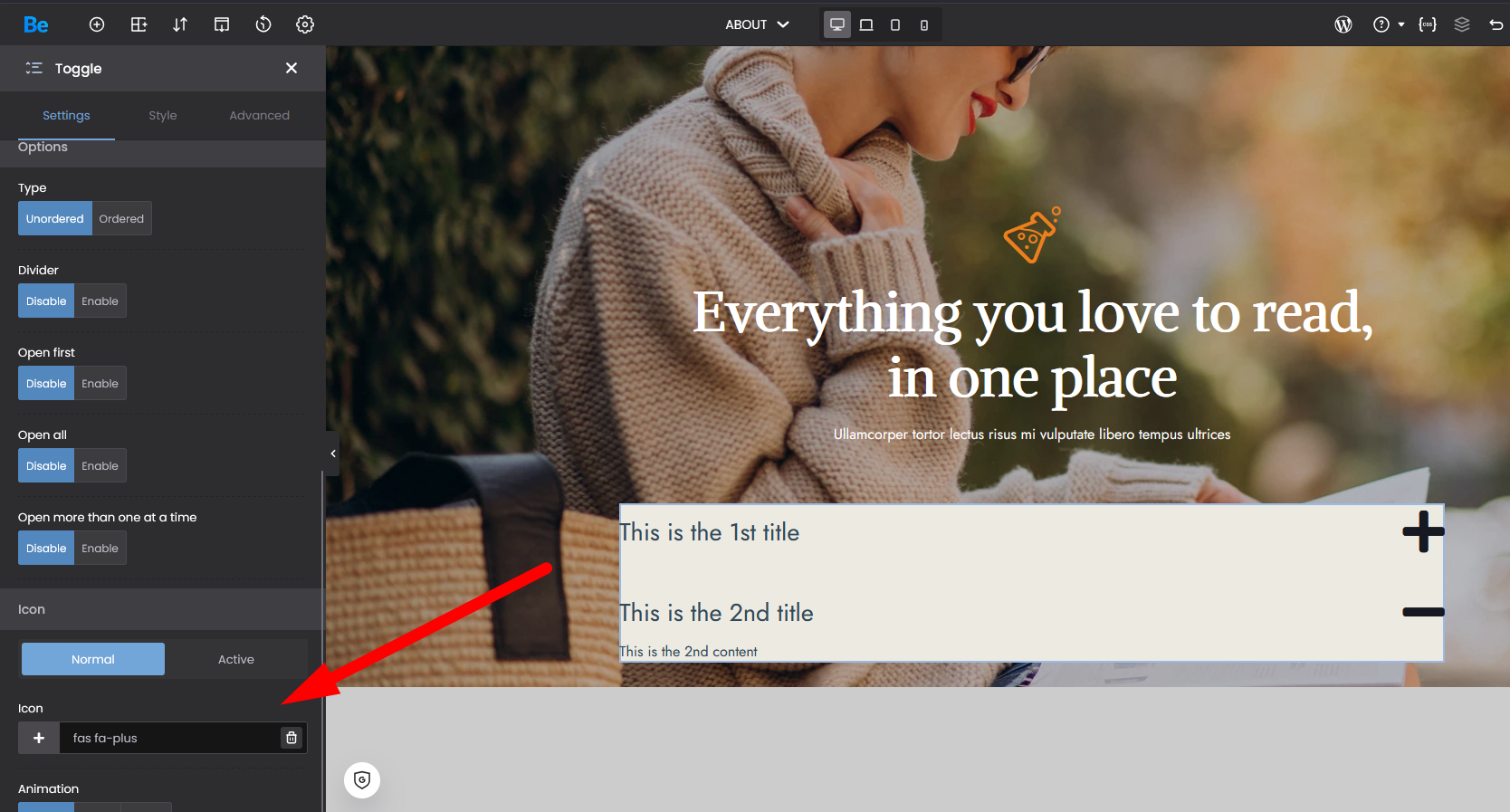Click the WordPress logo icon
The height and width of the screenshot is (812, 1510).
click(1343, 24)
